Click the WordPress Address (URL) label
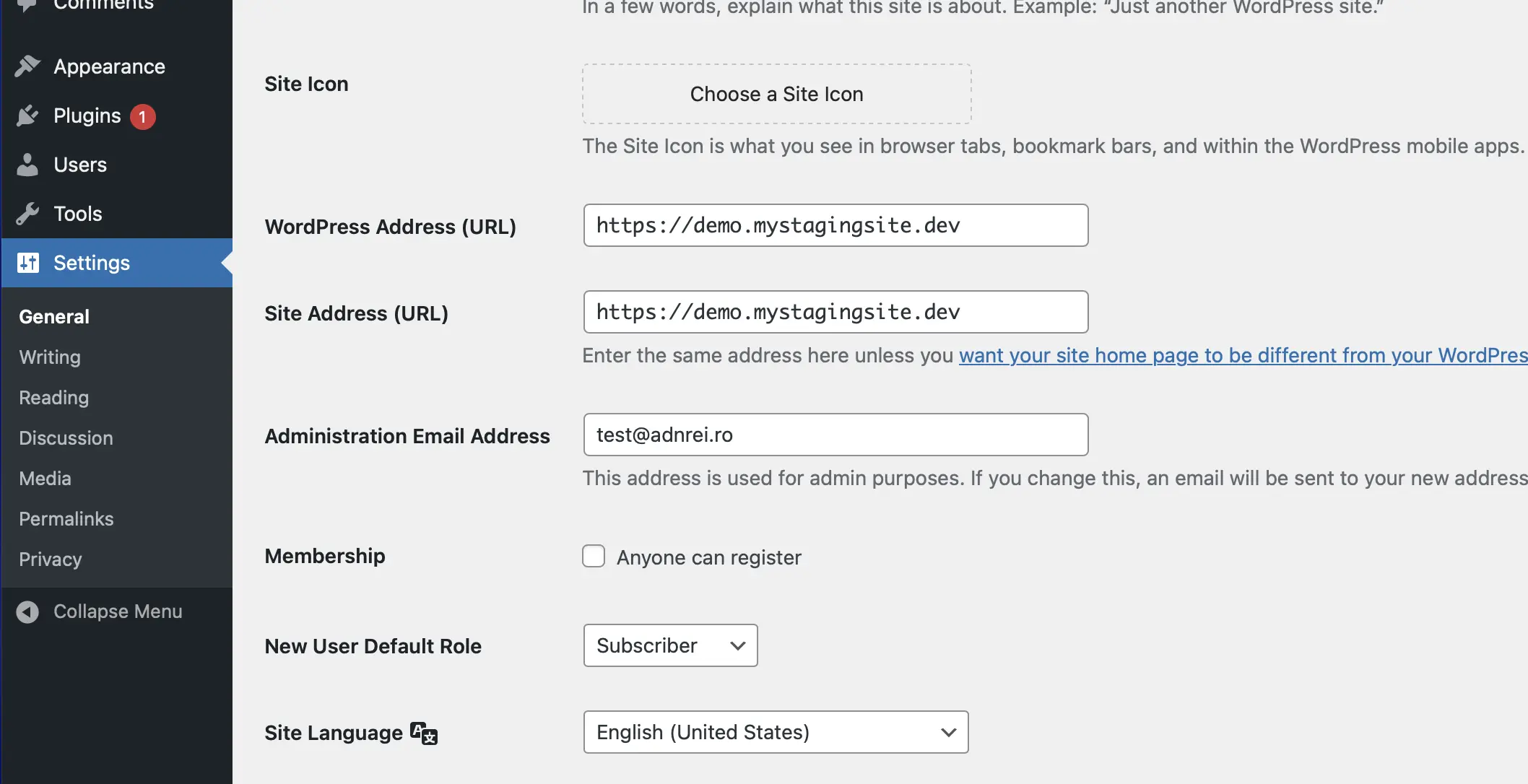 coord(391,227)
